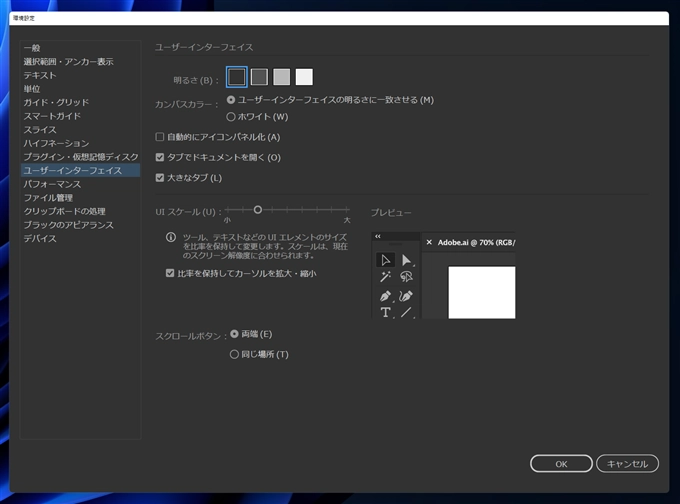The image size is (680, 504).
Task: Choose lightest brightness swatch
Action: coord(304,77)
